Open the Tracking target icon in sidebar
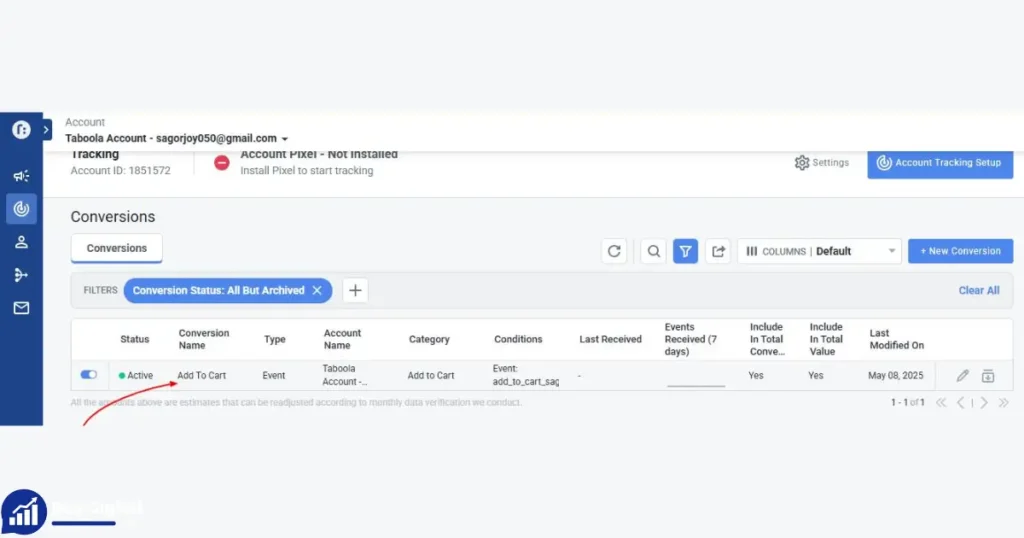Screen dimensions: 1024x538 21,209
